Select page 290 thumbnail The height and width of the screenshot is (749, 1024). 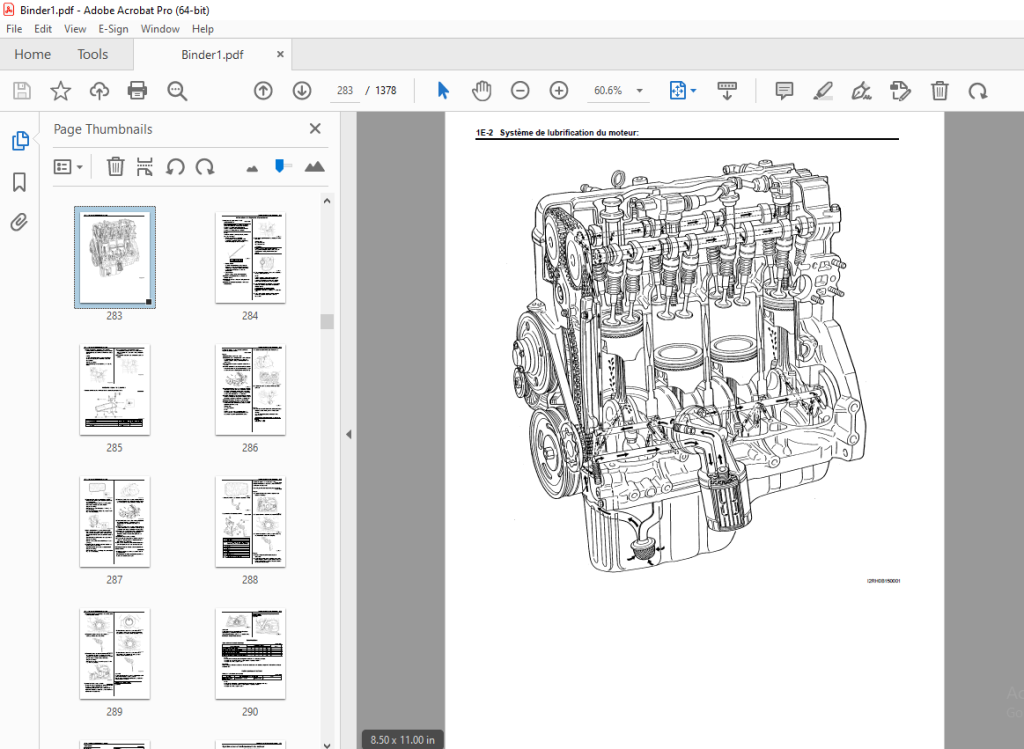250,654
